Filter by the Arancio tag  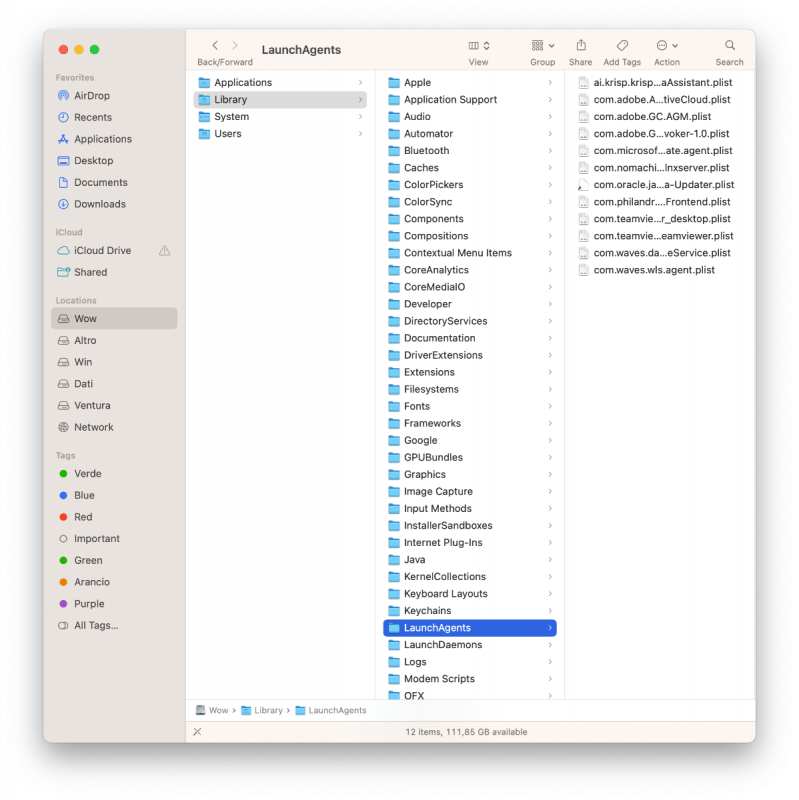114,582
